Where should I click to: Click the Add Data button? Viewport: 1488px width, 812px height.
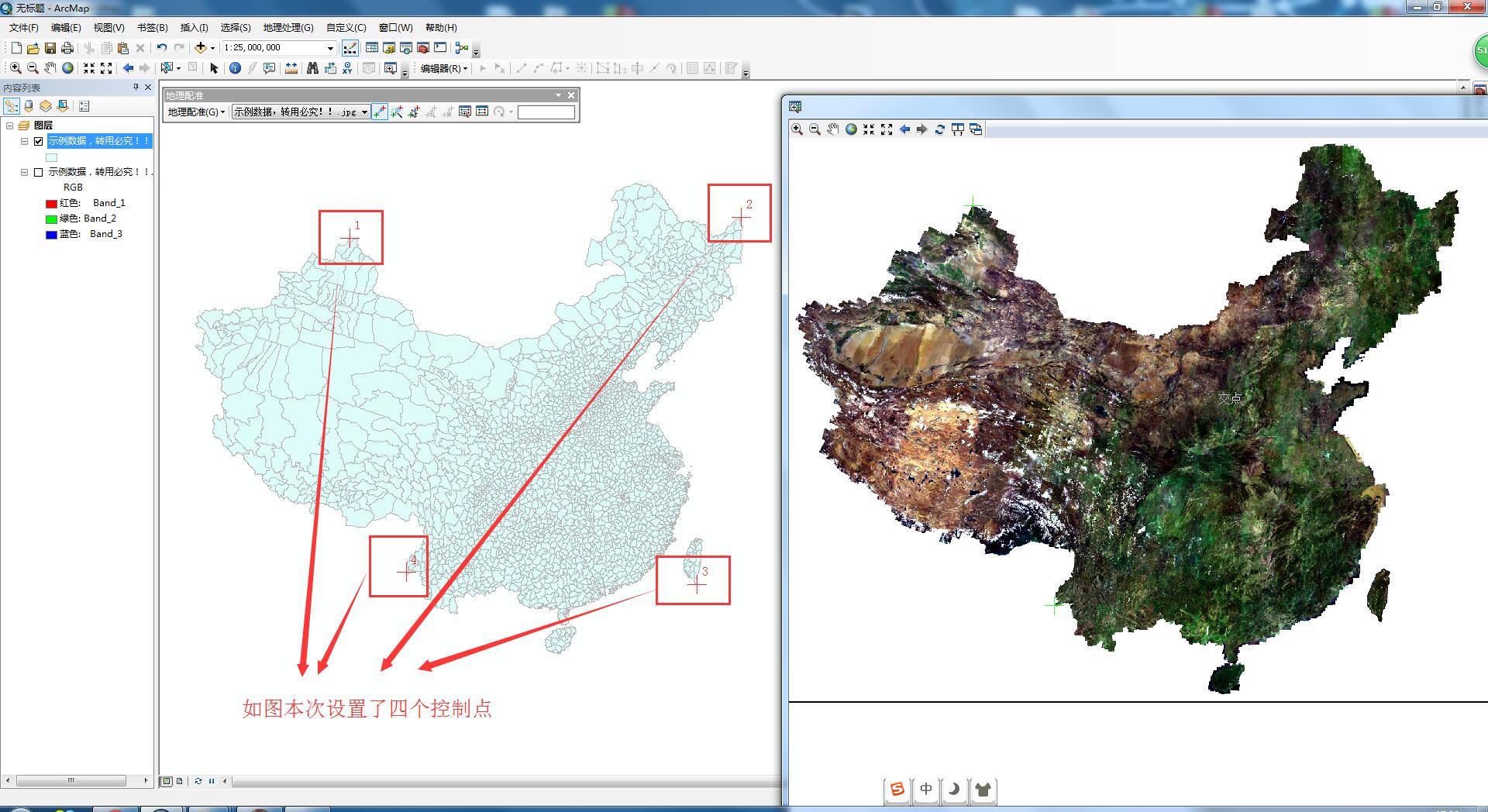coord(201,48)
